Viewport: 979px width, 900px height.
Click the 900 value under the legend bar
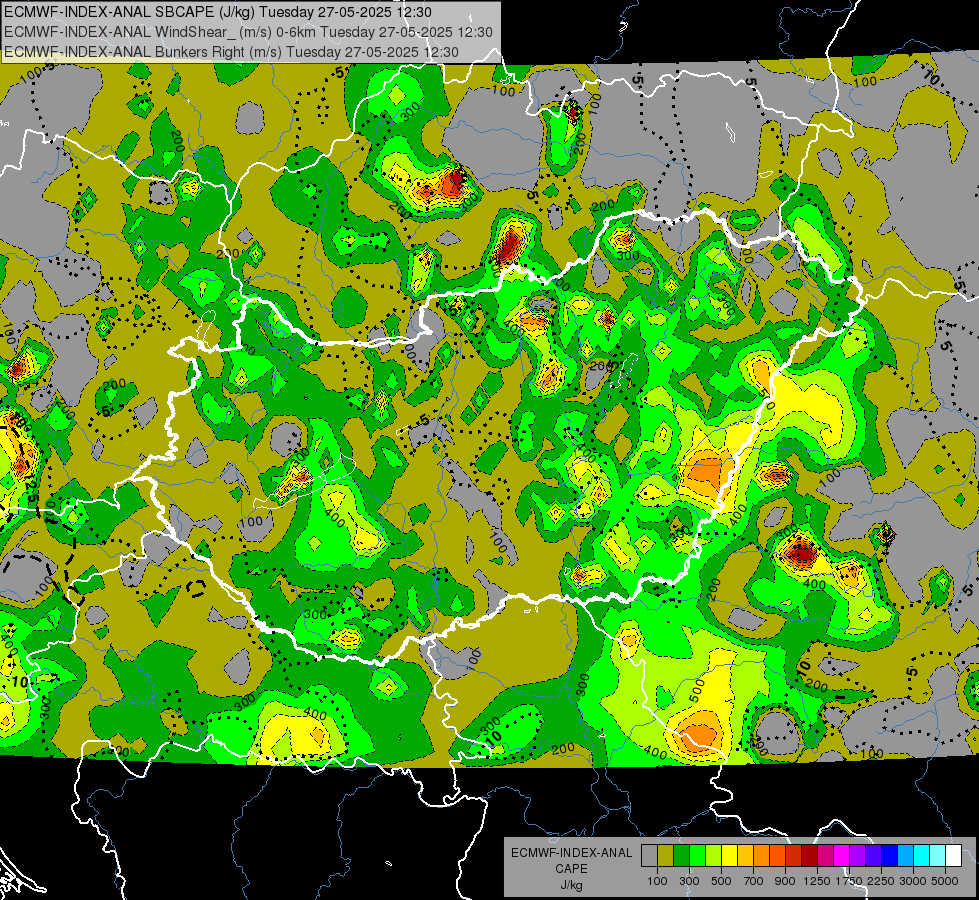pos(785,881)
